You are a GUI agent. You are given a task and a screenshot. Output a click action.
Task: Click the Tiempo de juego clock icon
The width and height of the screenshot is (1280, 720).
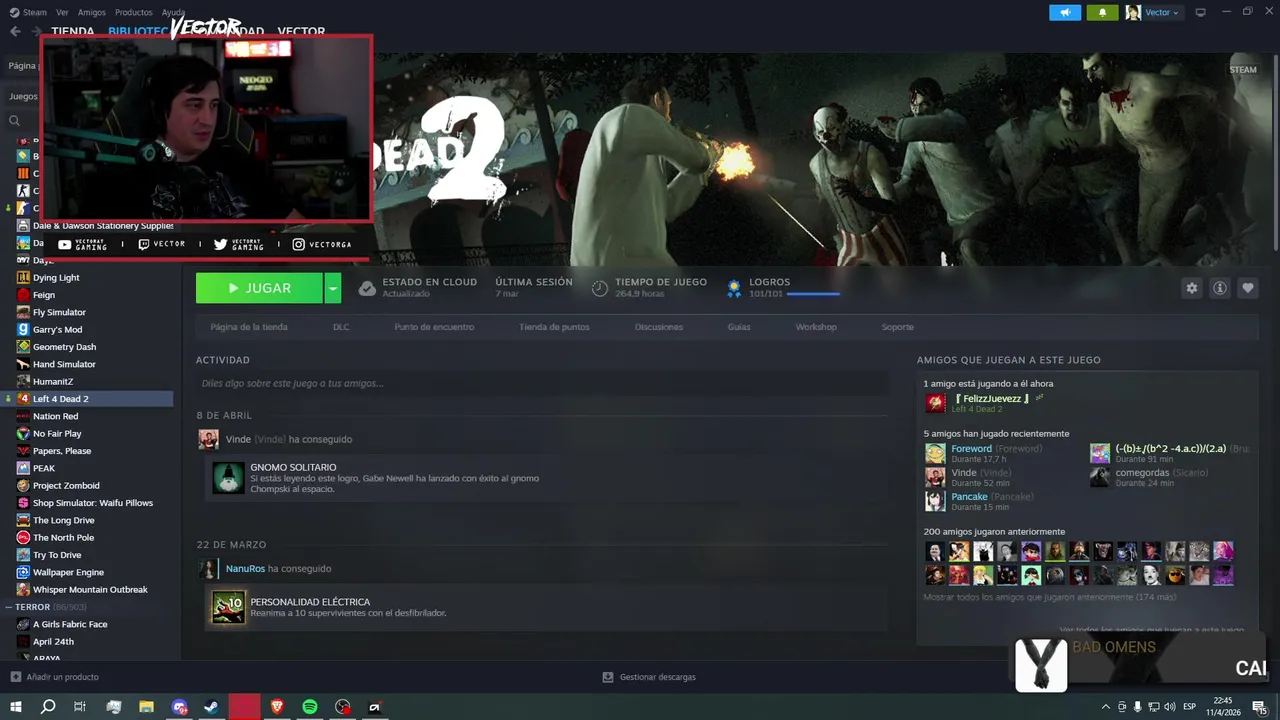[x=600, y=288]
